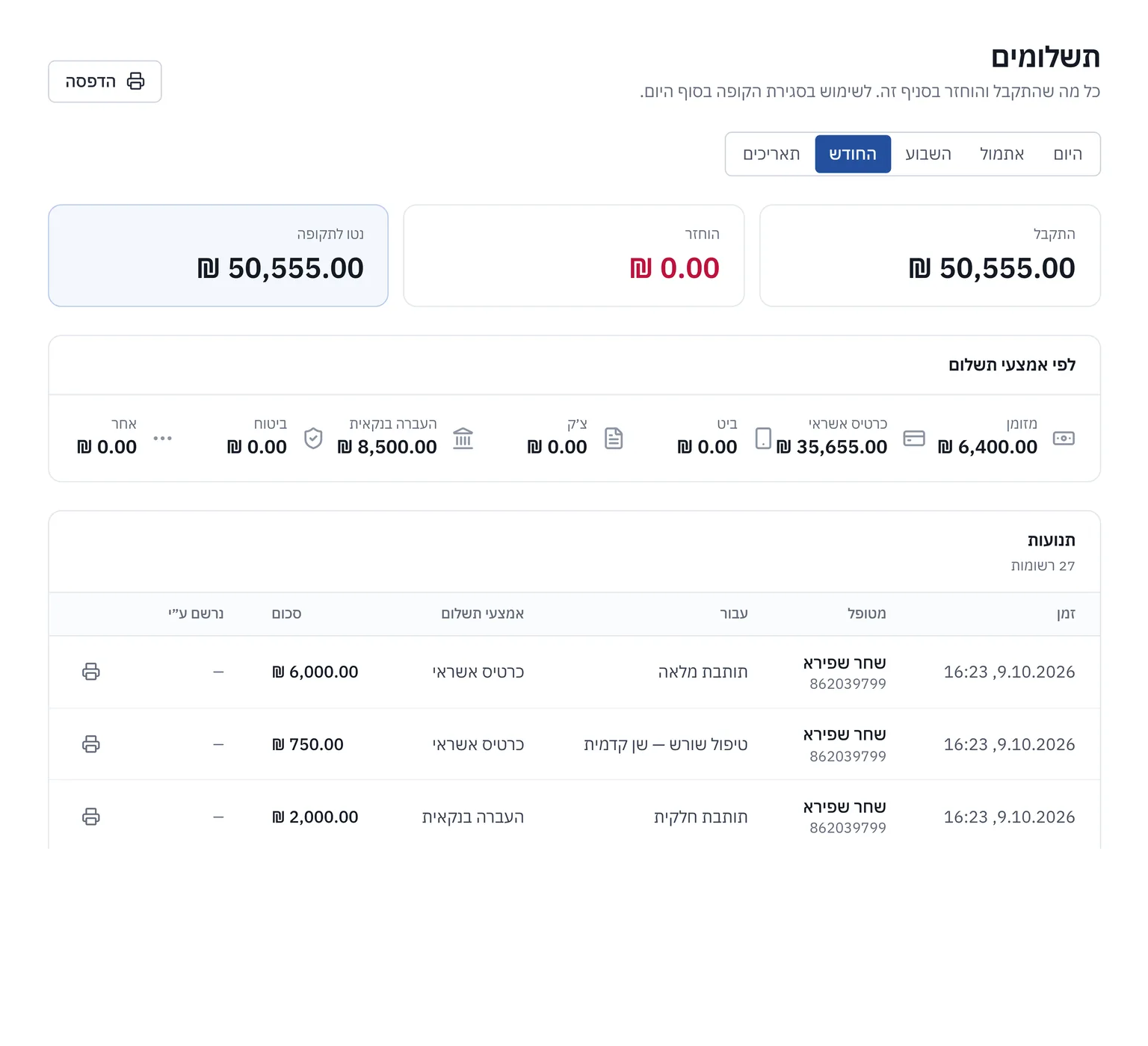Click the bank building icon for העברה בנקאית
The height and width of the screenshot is (1046, 1148).
click(x=463, y=438)
